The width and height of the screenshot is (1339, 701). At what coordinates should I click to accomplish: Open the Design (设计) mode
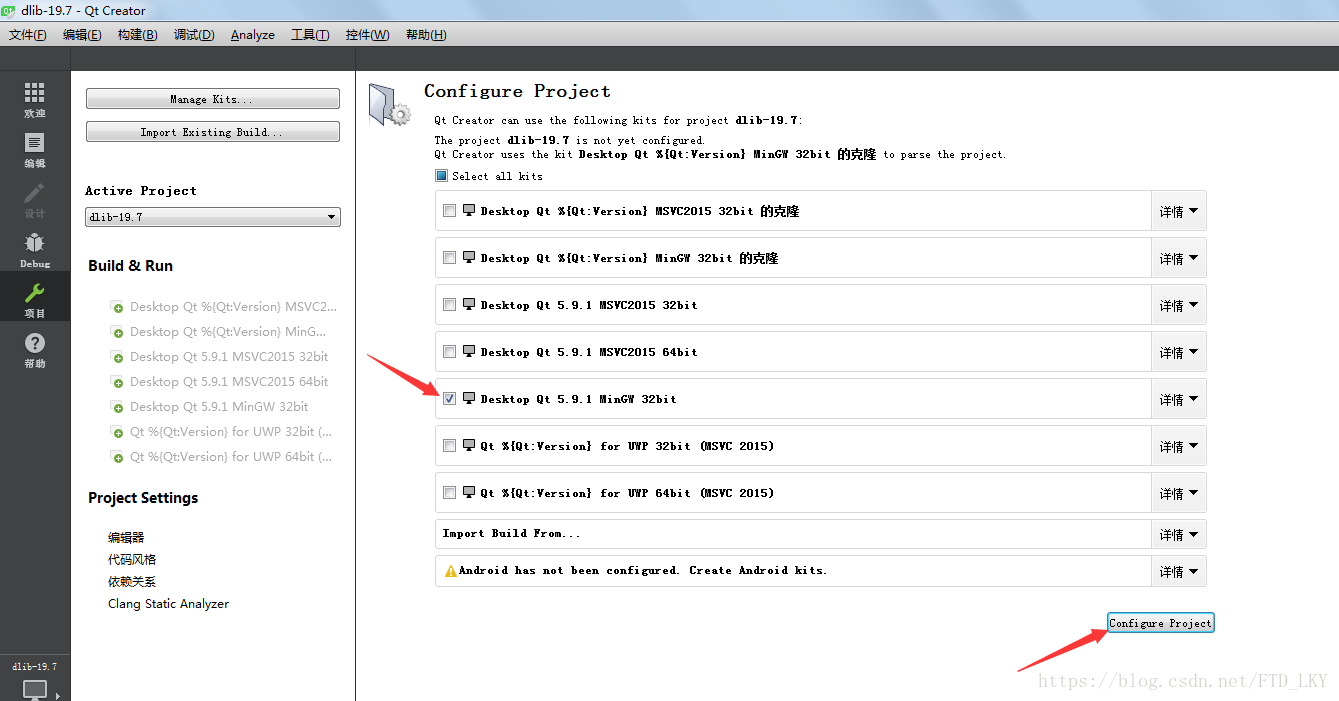pos(35,200)
